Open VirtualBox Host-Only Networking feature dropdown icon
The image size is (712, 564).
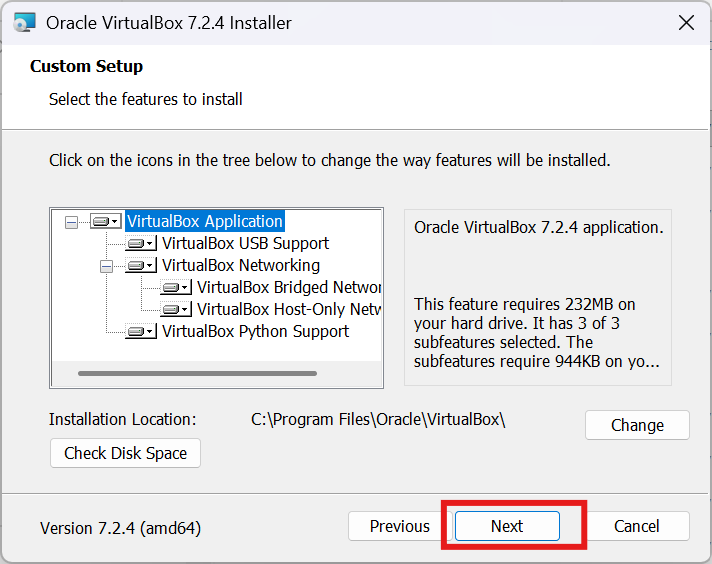(x=176, y=309)
